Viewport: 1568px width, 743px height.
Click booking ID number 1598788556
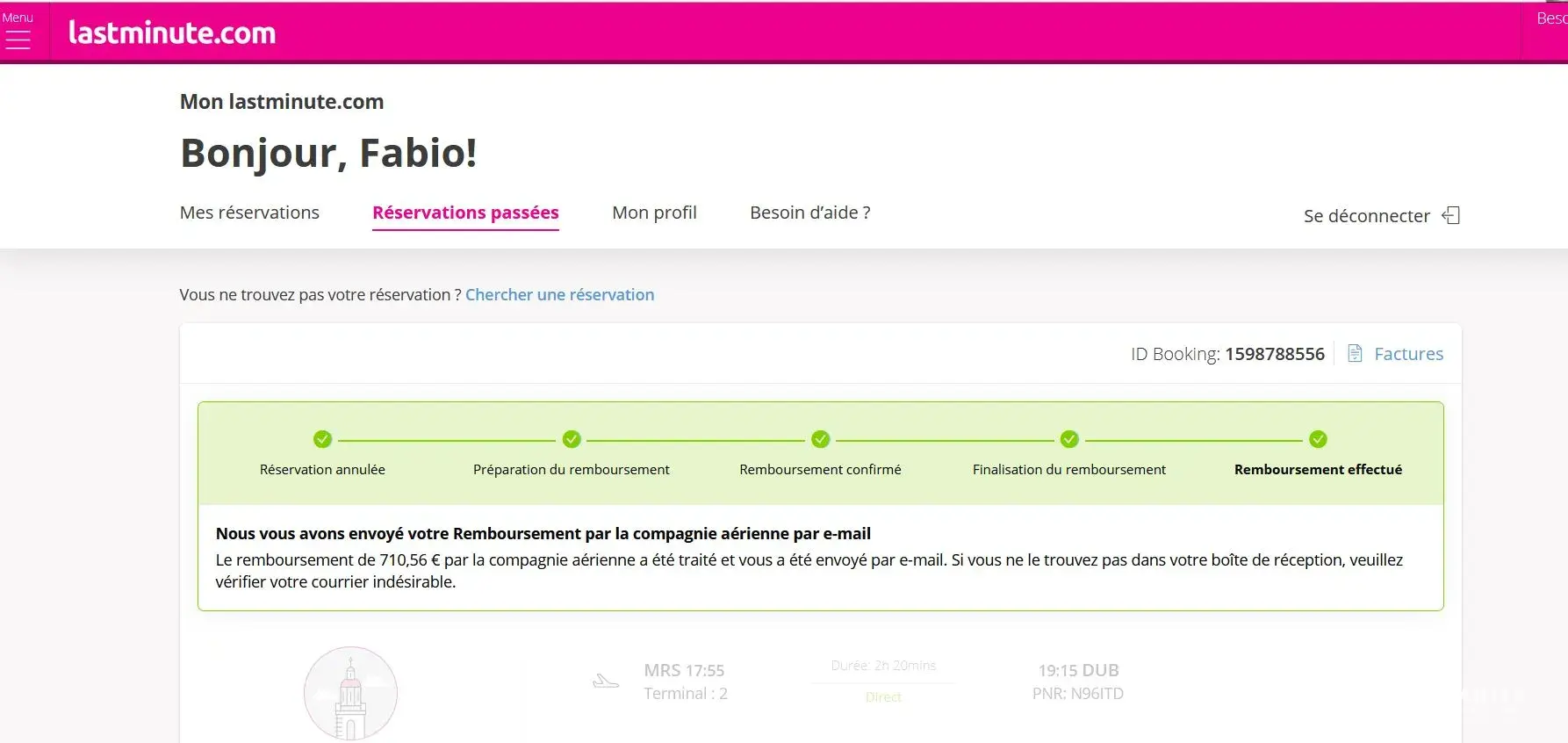(x=1275, y=354)
